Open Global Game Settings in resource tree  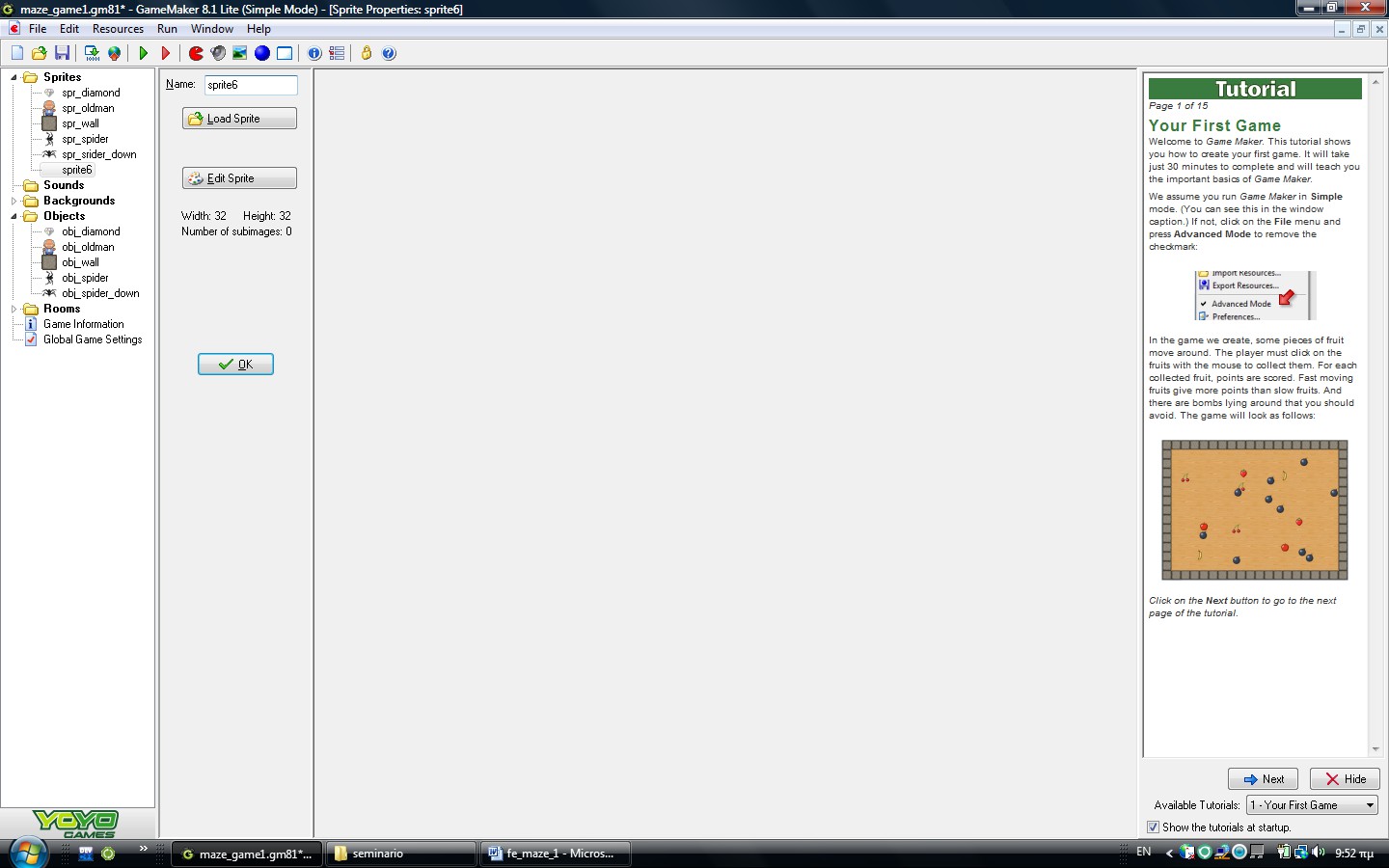(93, 339)
